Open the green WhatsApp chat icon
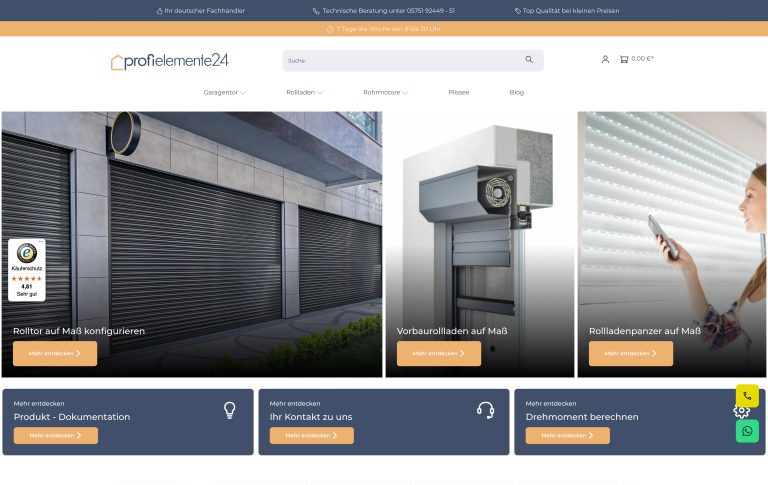Screen dimensions: 768x485 tap(747, 431)
